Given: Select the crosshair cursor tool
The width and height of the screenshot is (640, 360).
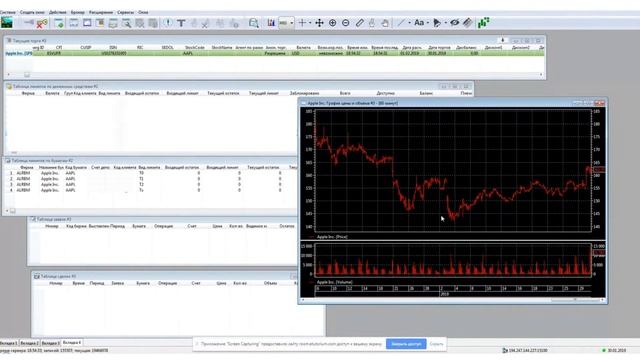Looking at the screenshot, I should point(302,23).
